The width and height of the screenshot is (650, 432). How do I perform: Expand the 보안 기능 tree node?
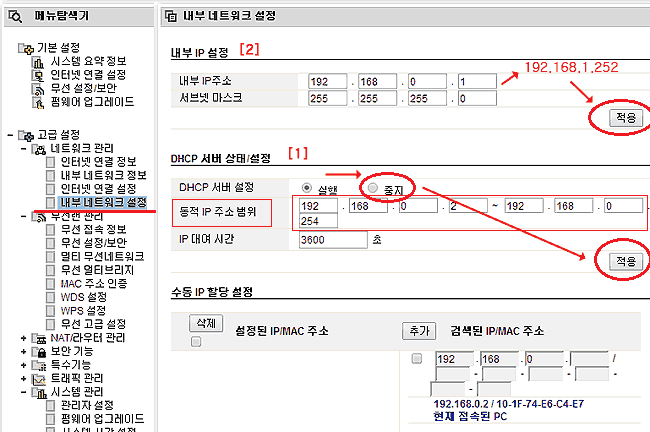pyautogui.click(x=24, y=352)
